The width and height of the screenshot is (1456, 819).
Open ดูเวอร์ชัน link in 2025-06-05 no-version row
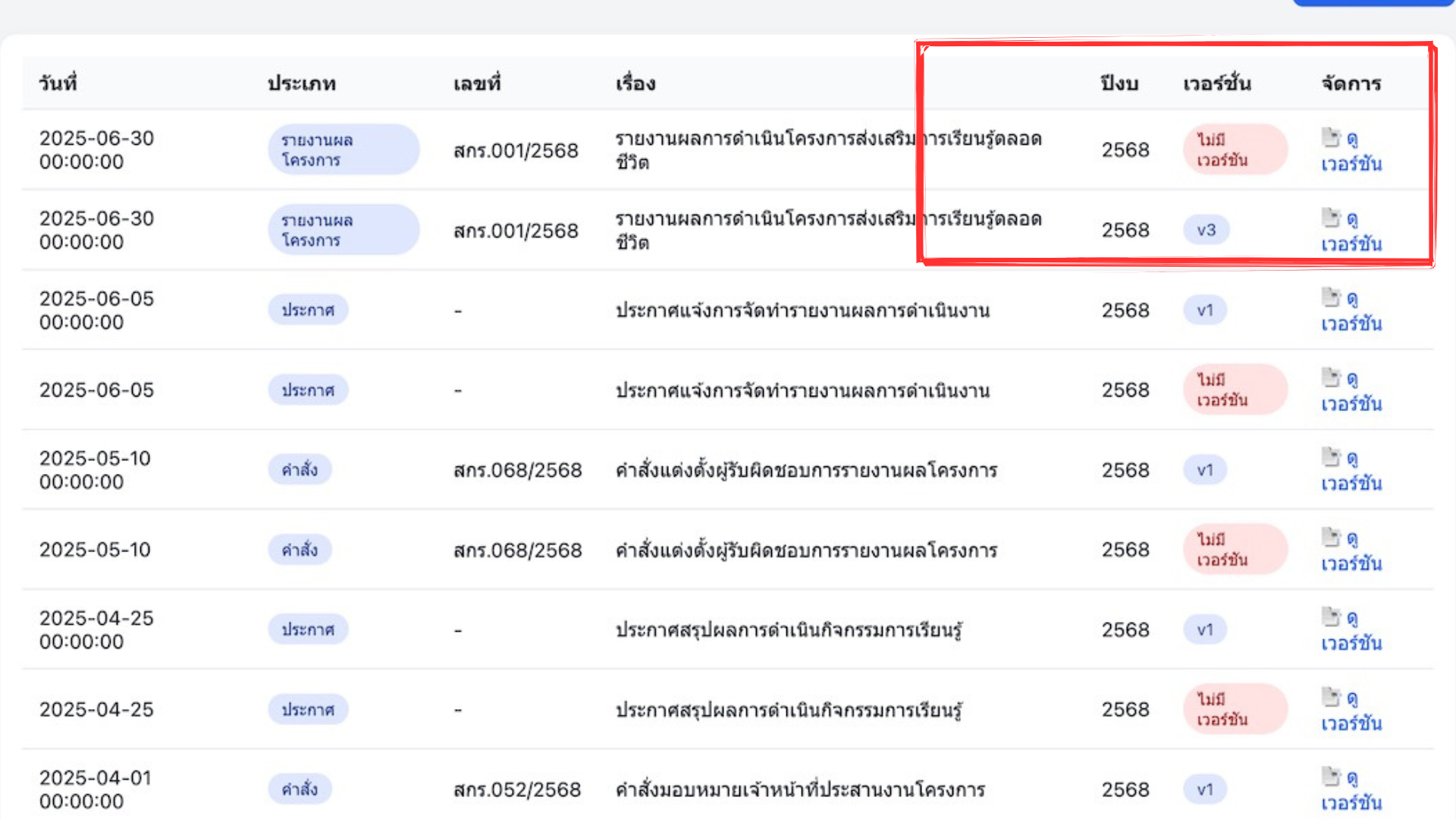1351,403
